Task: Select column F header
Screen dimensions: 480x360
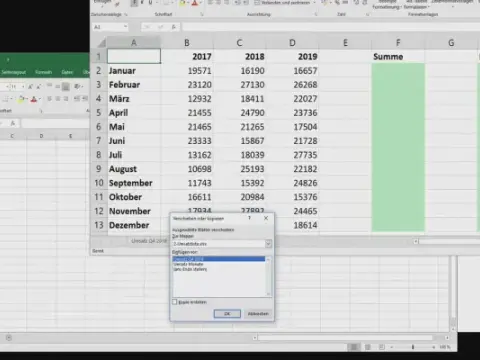Action: click(x=398, y=43)
